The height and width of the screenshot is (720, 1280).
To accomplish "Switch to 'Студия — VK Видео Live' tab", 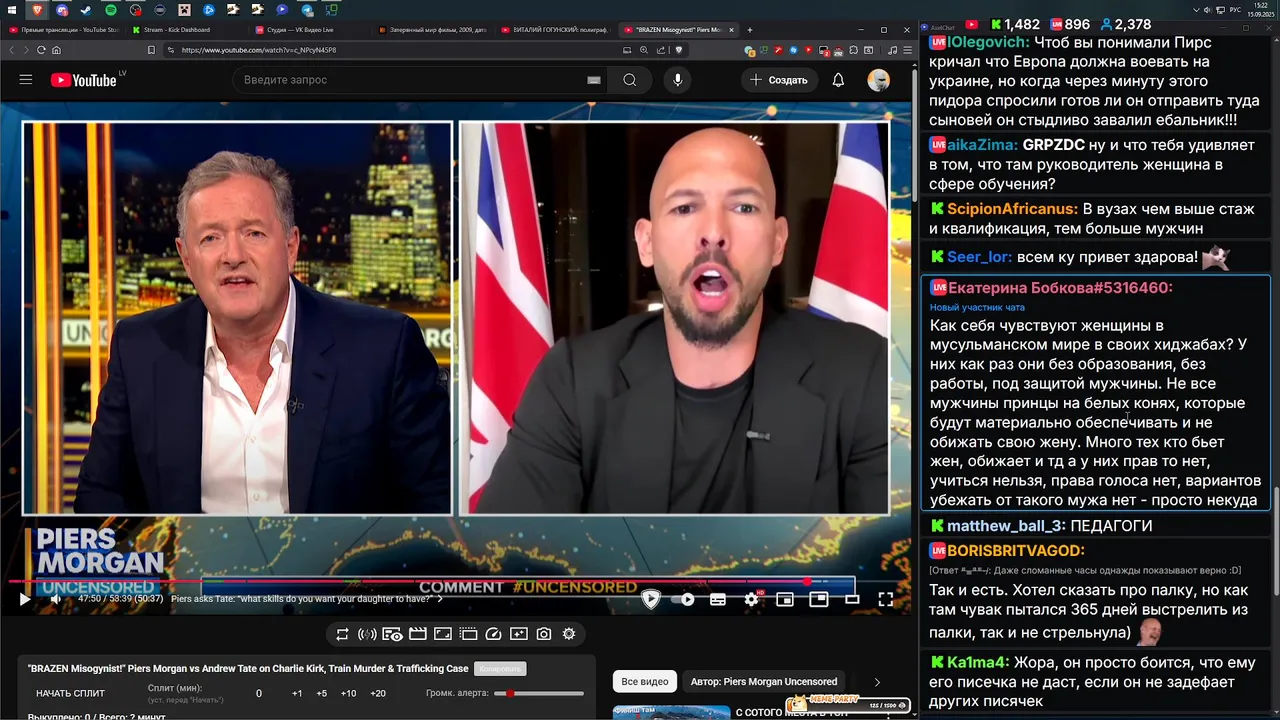I will coord(308,30).
